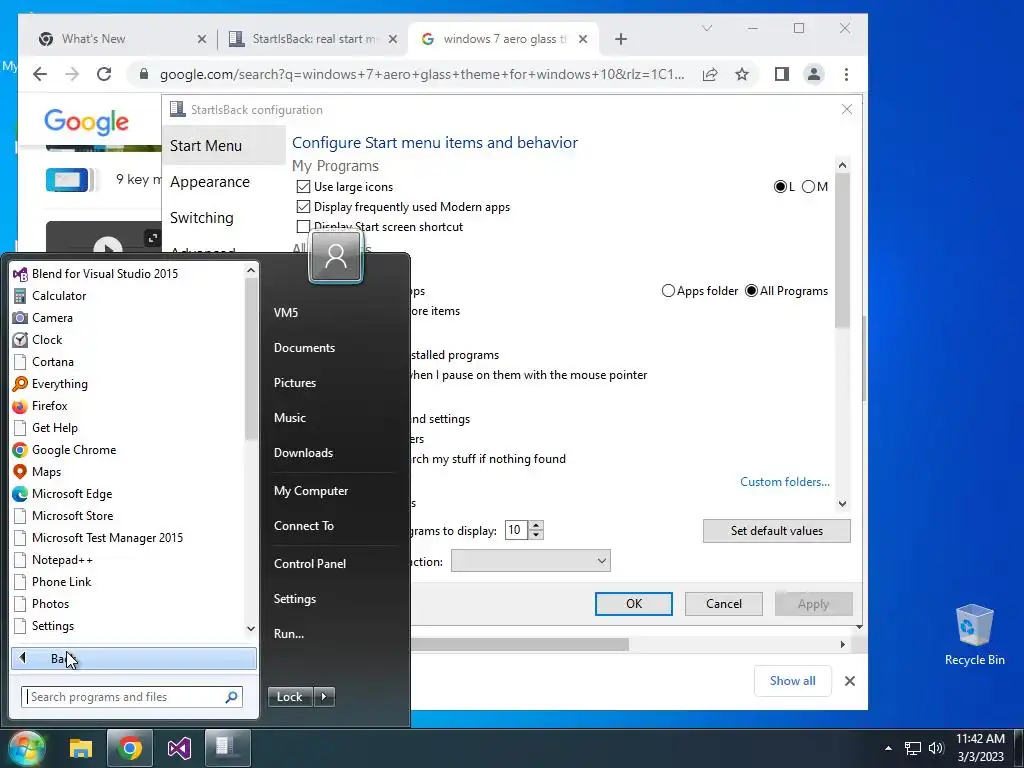This screenshot has width=1024, height=768.
Task: Click Chrome share page icon
Action: point(710,74)
